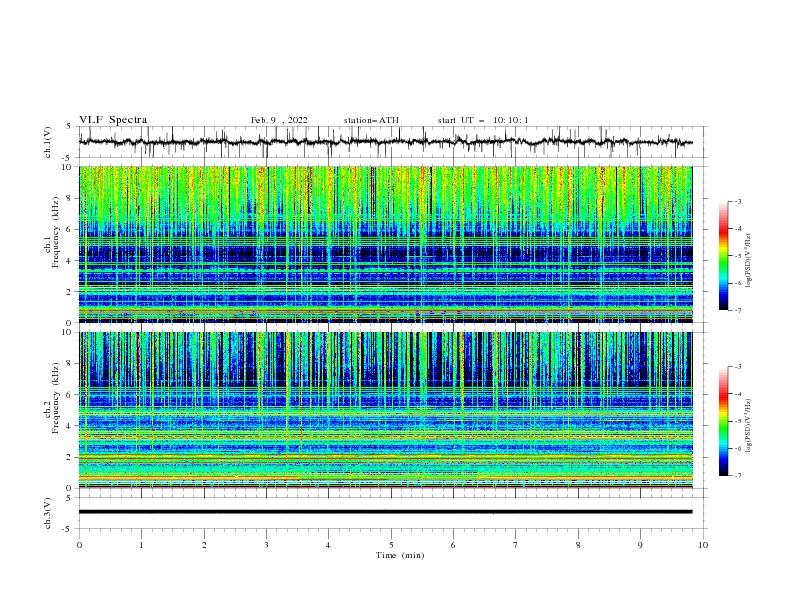Click the "5" tick label on time axis
Image resolution: width=792 pixels, height=612 pixels.
[391, 545]
